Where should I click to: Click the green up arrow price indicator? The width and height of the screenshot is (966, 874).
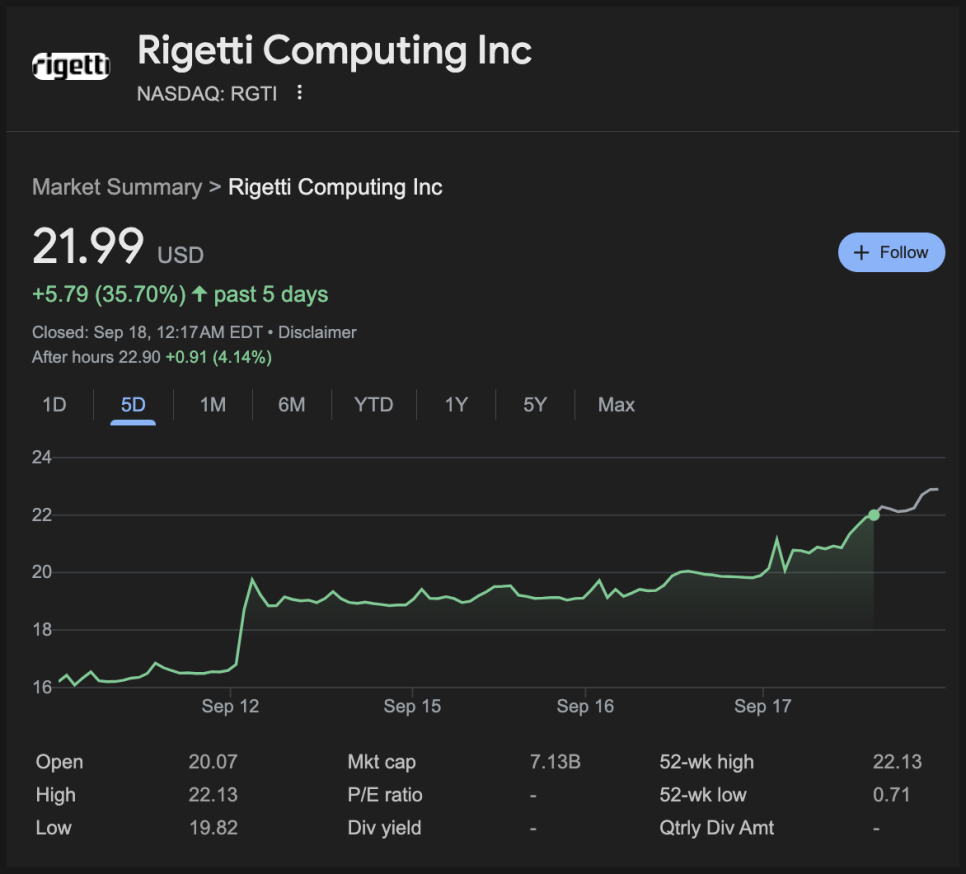[x=199, y=294]
